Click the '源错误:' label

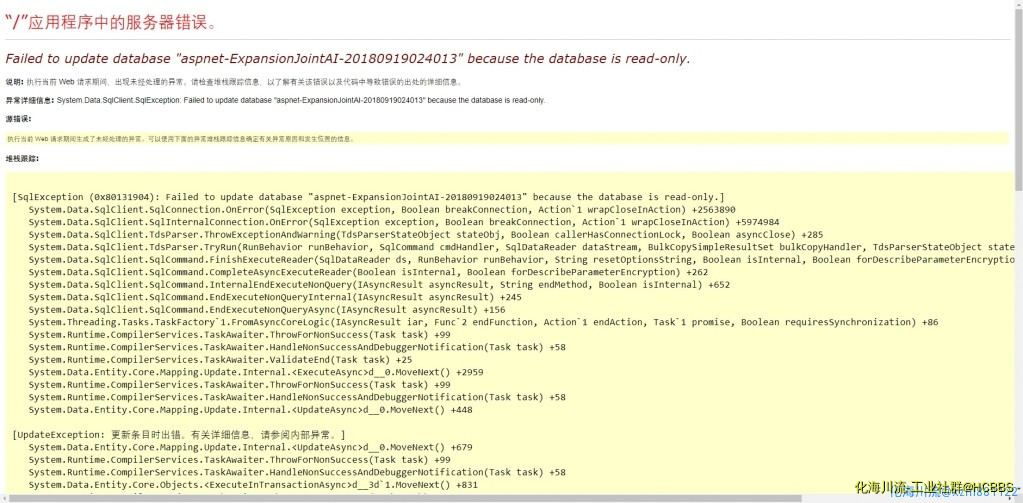(x=19, y=120)
